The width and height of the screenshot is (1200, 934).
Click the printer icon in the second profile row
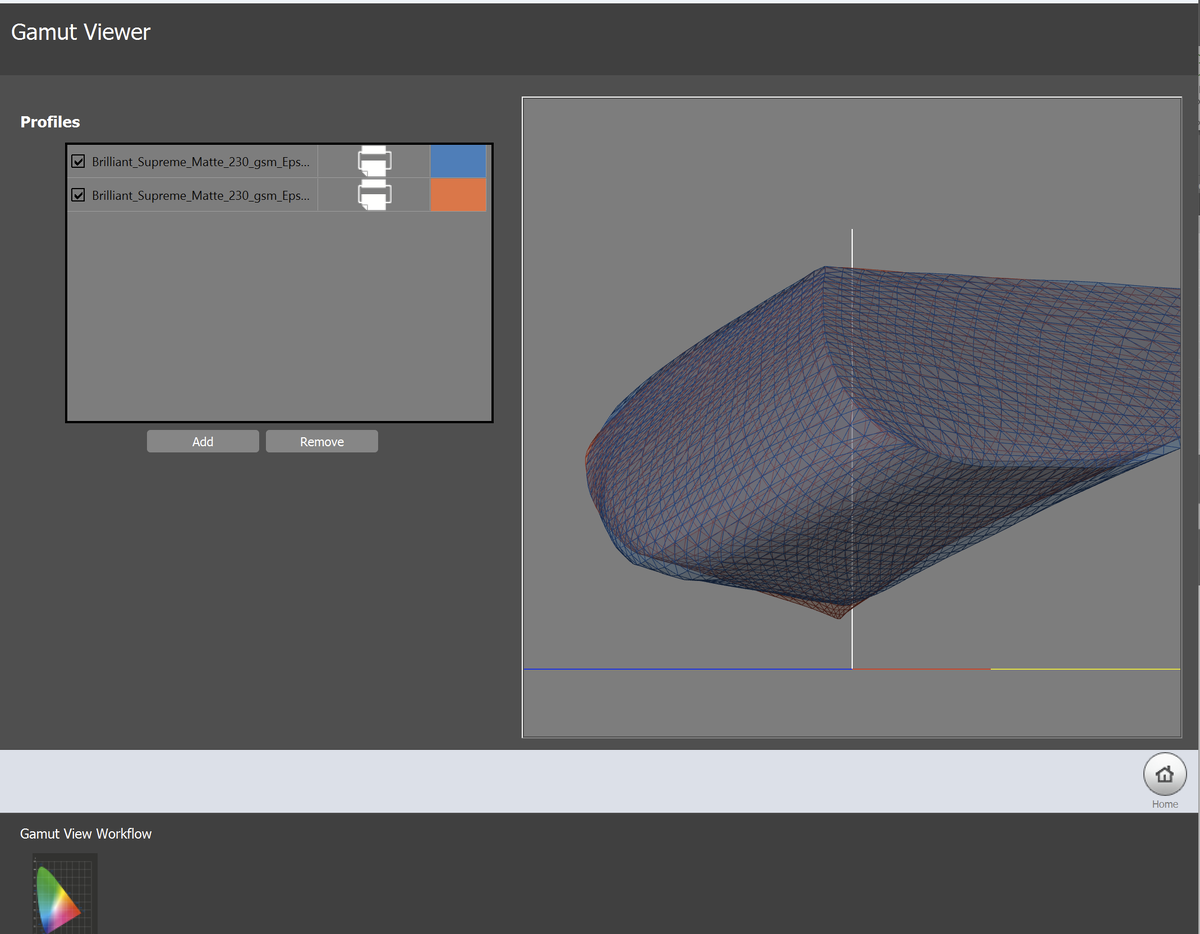[x=374, y=195]
